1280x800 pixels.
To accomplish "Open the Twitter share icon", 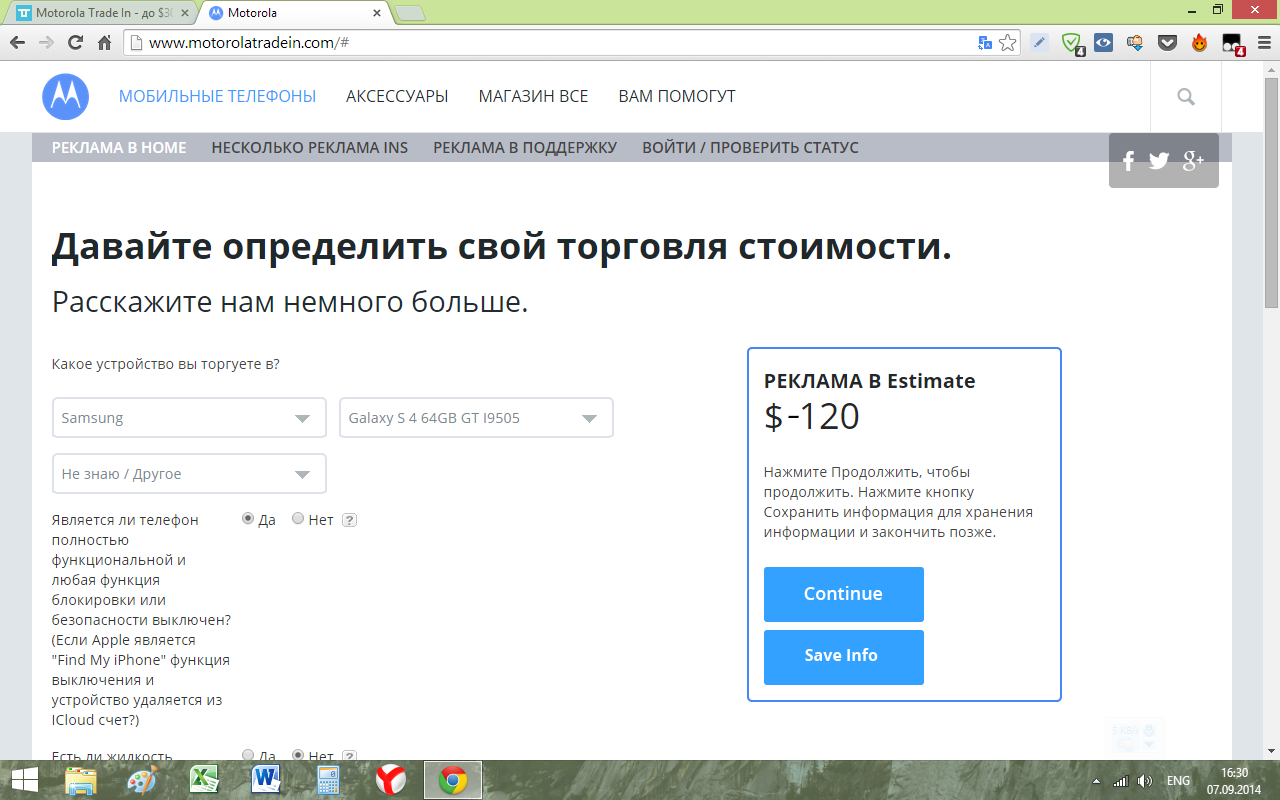I will (1159, 161).
